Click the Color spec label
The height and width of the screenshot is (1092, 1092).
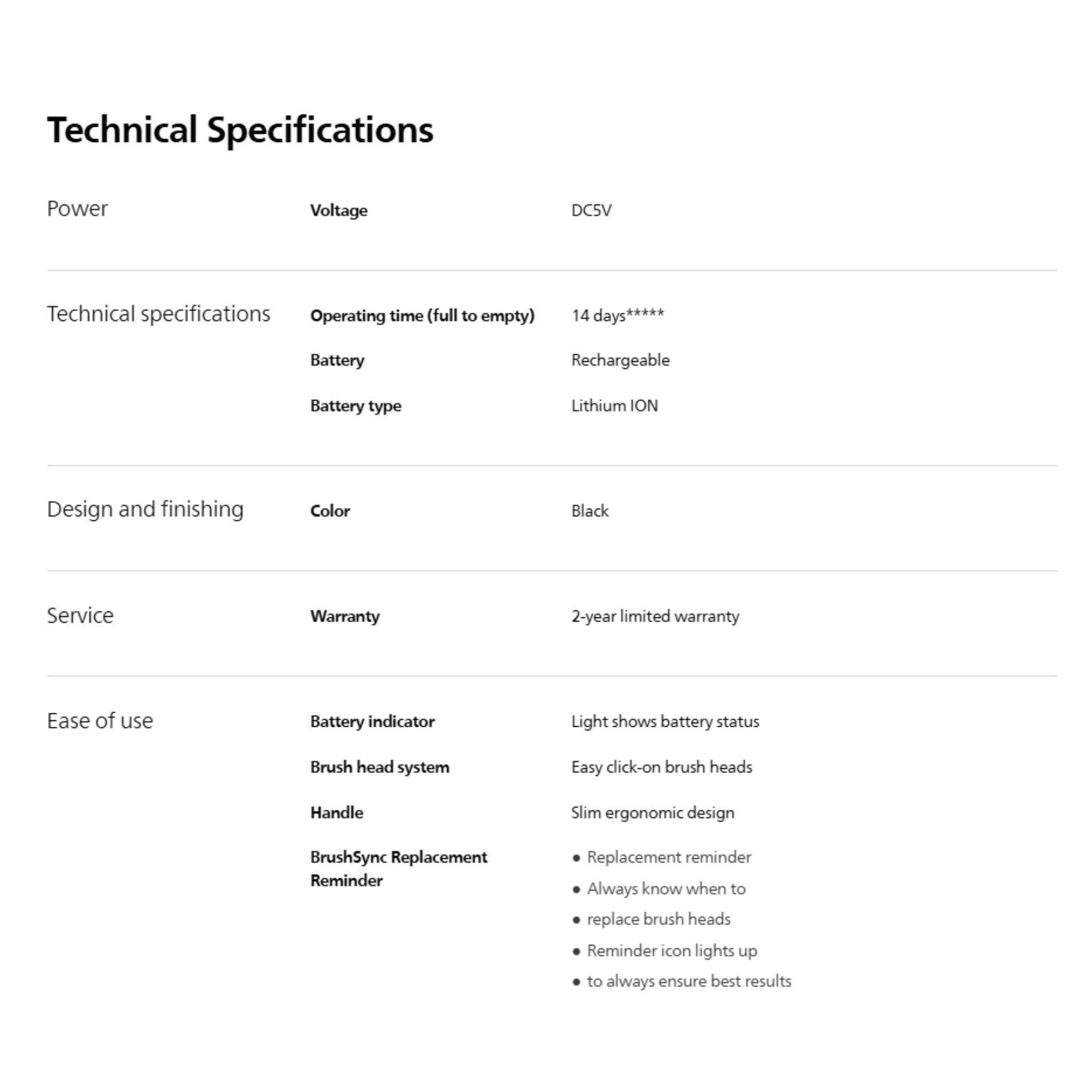pos(330,511)
